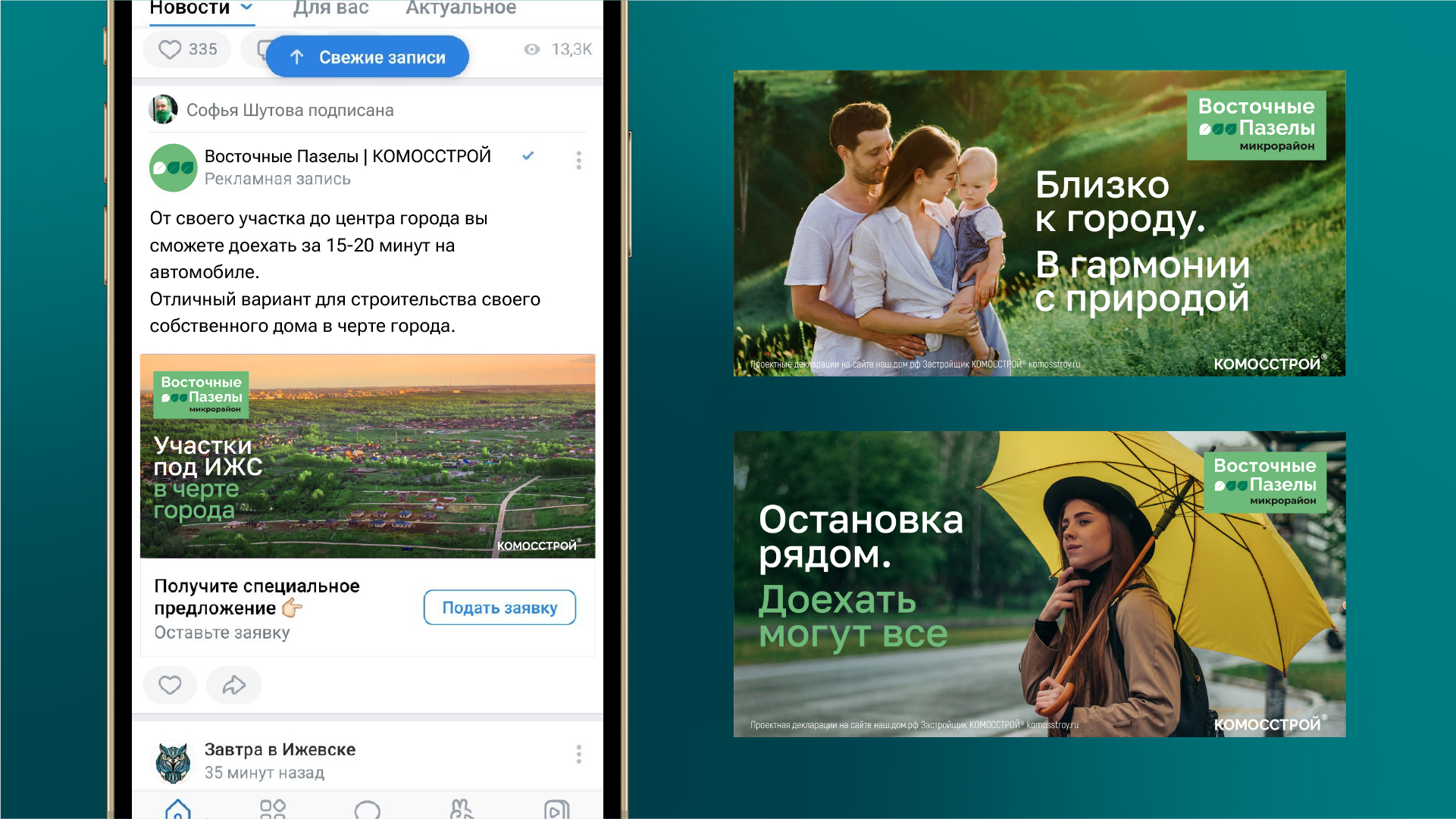Viewport: 1456px width, 819px height.
Task: Open the video clips icon in the bottom bar
Action: [x=556, y=810]
